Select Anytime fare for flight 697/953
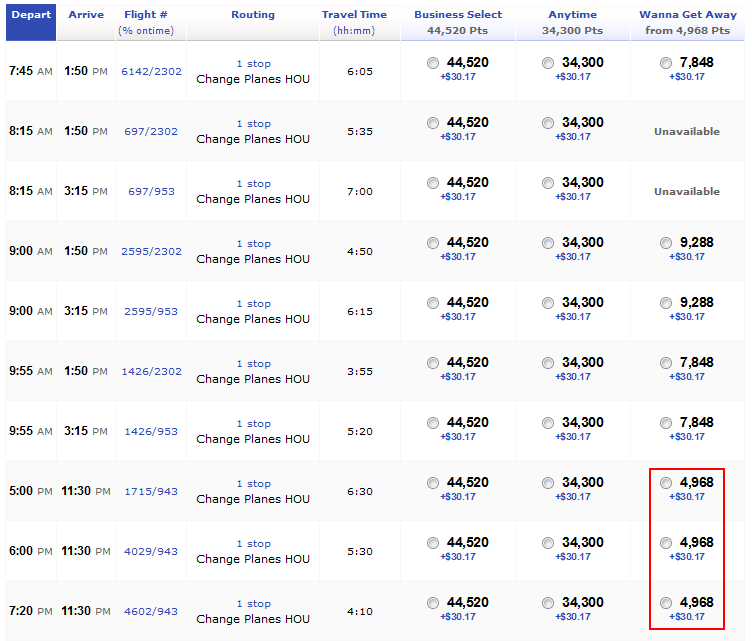The height and width of the screenshot is (641, 752). 548,183
